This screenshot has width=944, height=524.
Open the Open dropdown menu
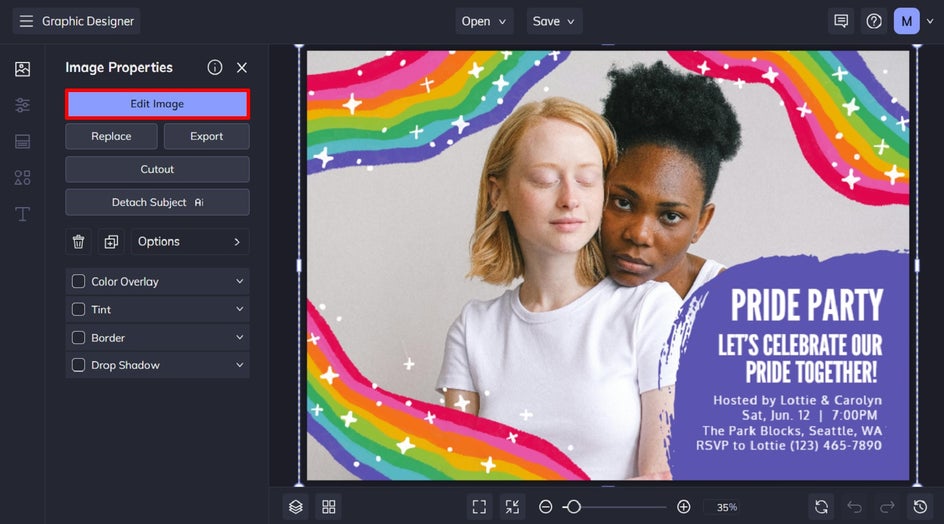485,21
